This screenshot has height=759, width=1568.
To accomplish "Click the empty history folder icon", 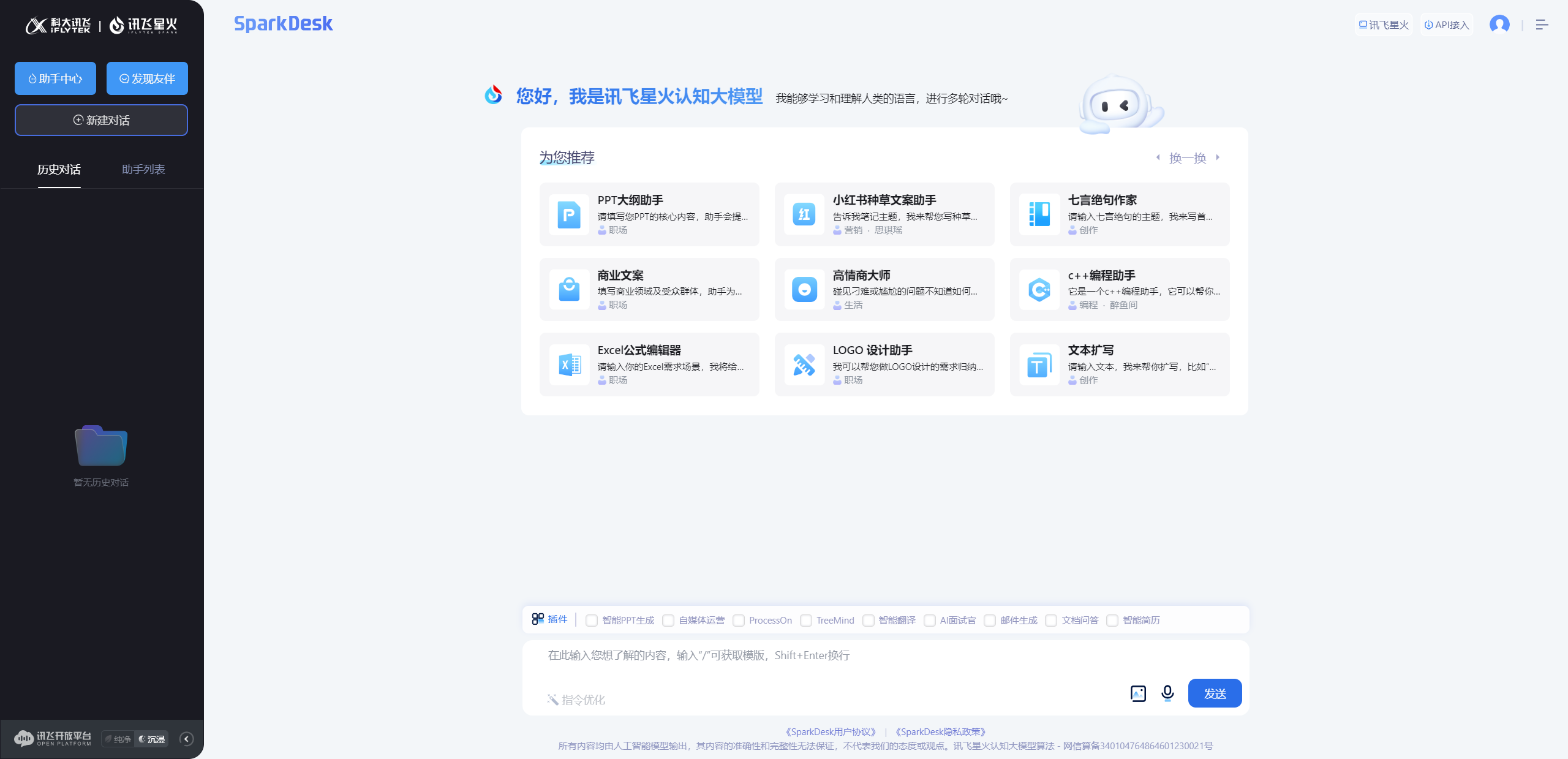I will pyautogui.click(x=101, y=445).
